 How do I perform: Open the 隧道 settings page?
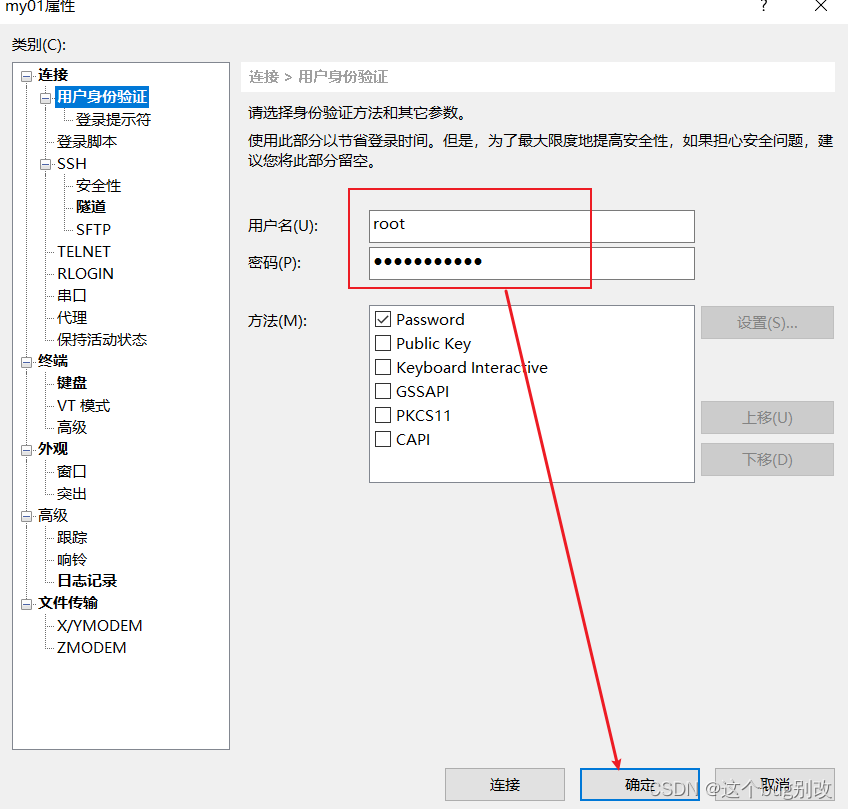tap(92, 206)
